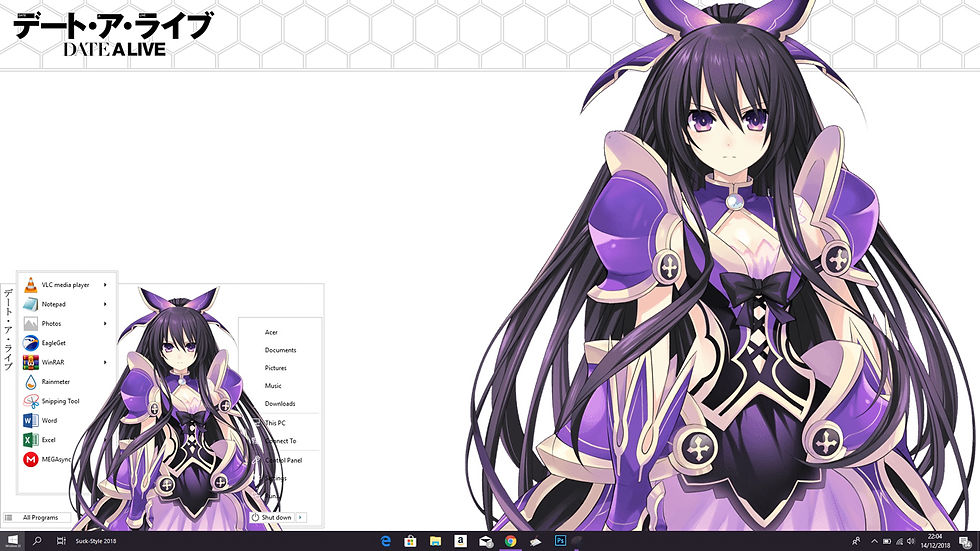Open the Action Center notifications icon
Image resolution: width=980 pixels, height=551 pixels.
pyautogui.click(x=966, y=542)
